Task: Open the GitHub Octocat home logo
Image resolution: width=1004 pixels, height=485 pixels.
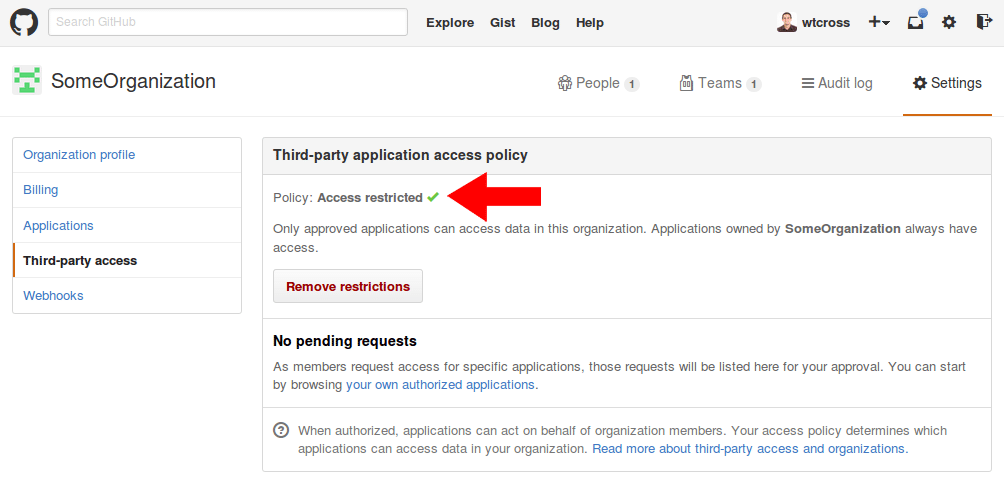Action: click(24, 22)
